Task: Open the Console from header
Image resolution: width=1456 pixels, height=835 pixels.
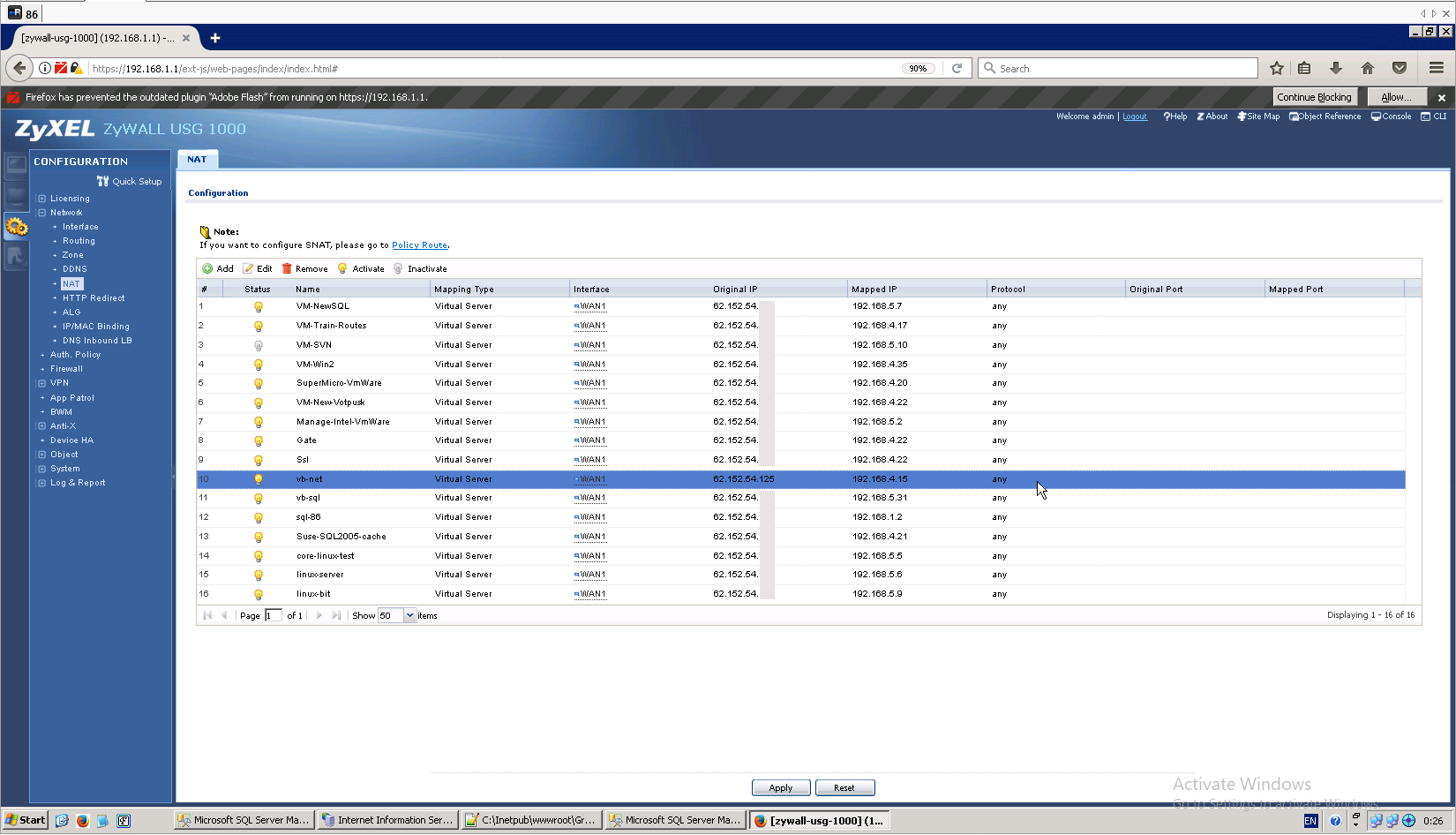Action: (1392, 117)
